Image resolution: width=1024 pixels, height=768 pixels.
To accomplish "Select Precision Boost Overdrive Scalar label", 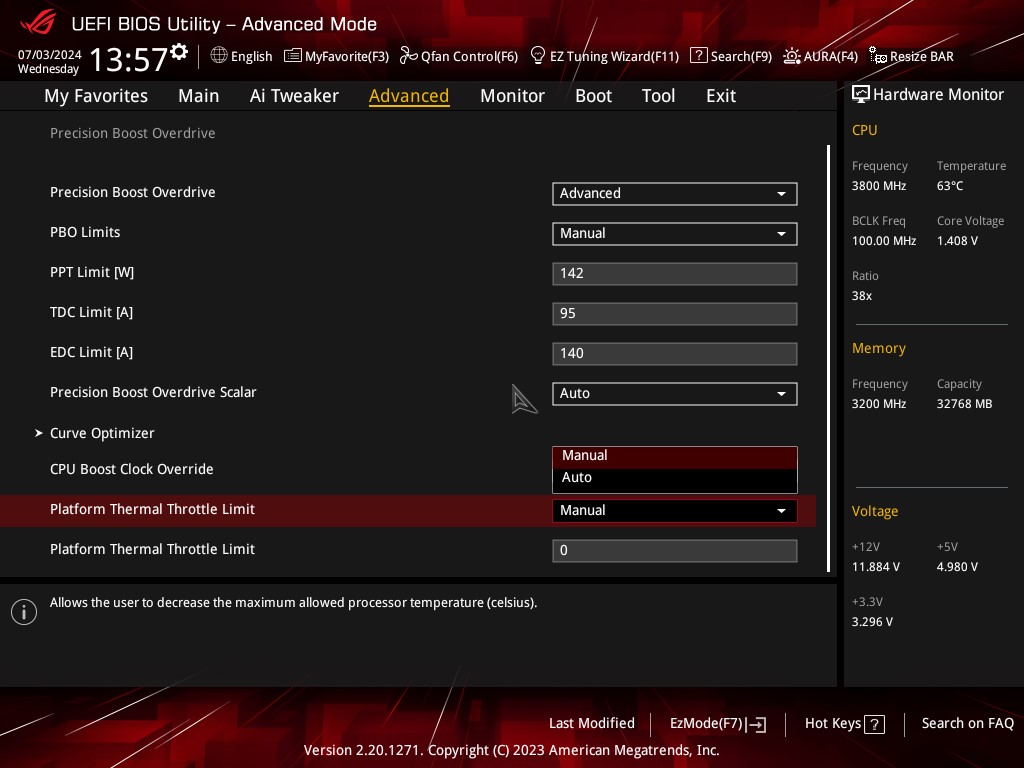I will click(153, 392).
